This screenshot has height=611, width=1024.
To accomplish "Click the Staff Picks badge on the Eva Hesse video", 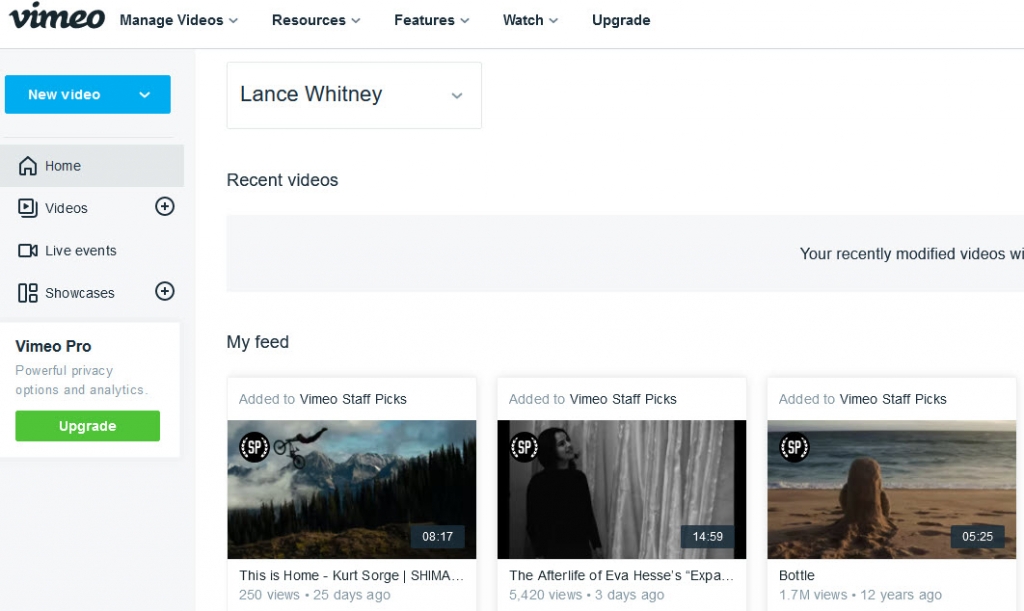I will (523, 448).
